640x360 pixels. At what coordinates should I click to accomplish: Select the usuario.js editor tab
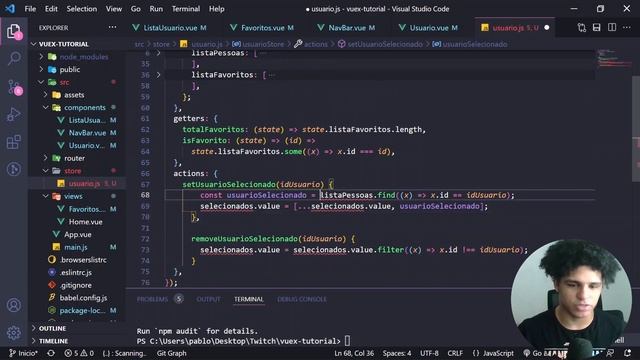click(x=515, y=28)
